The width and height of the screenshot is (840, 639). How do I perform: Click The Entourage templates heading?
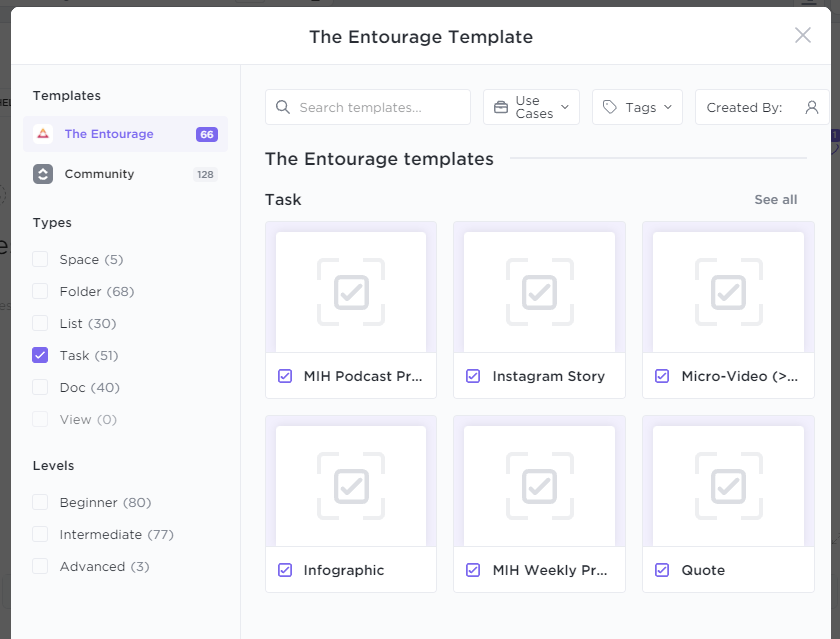click(379, 159)
